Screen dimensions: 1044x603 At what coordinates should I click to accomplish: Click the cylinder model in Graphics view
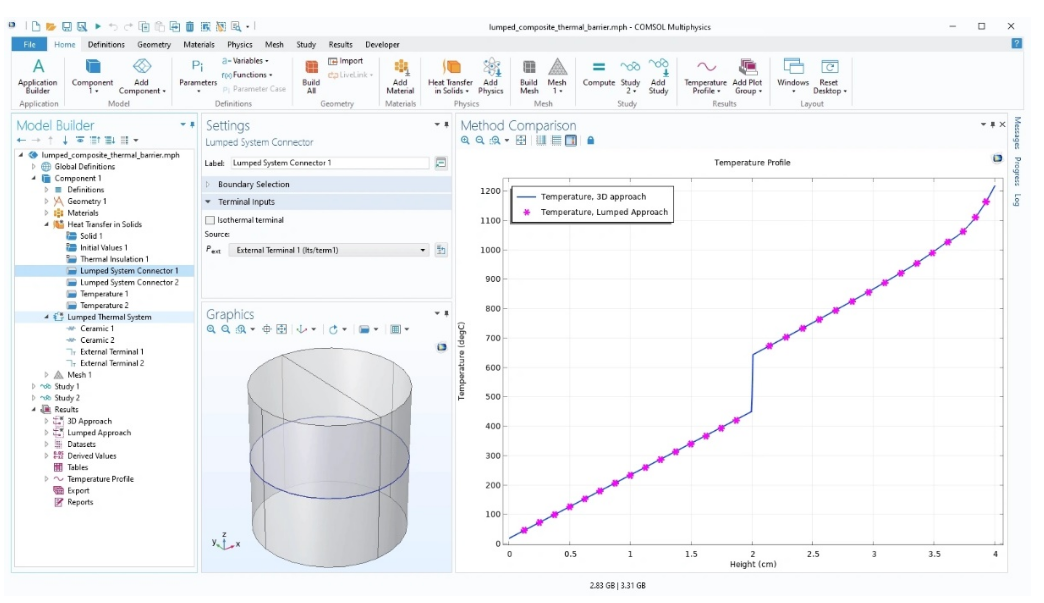click(329, 456)
